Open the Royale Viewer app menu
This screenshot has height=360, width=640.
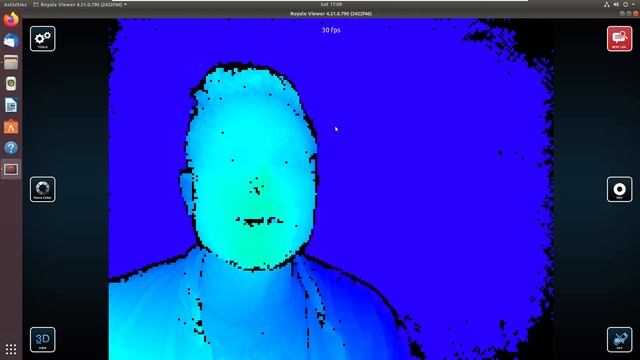(x=80, y=4)
